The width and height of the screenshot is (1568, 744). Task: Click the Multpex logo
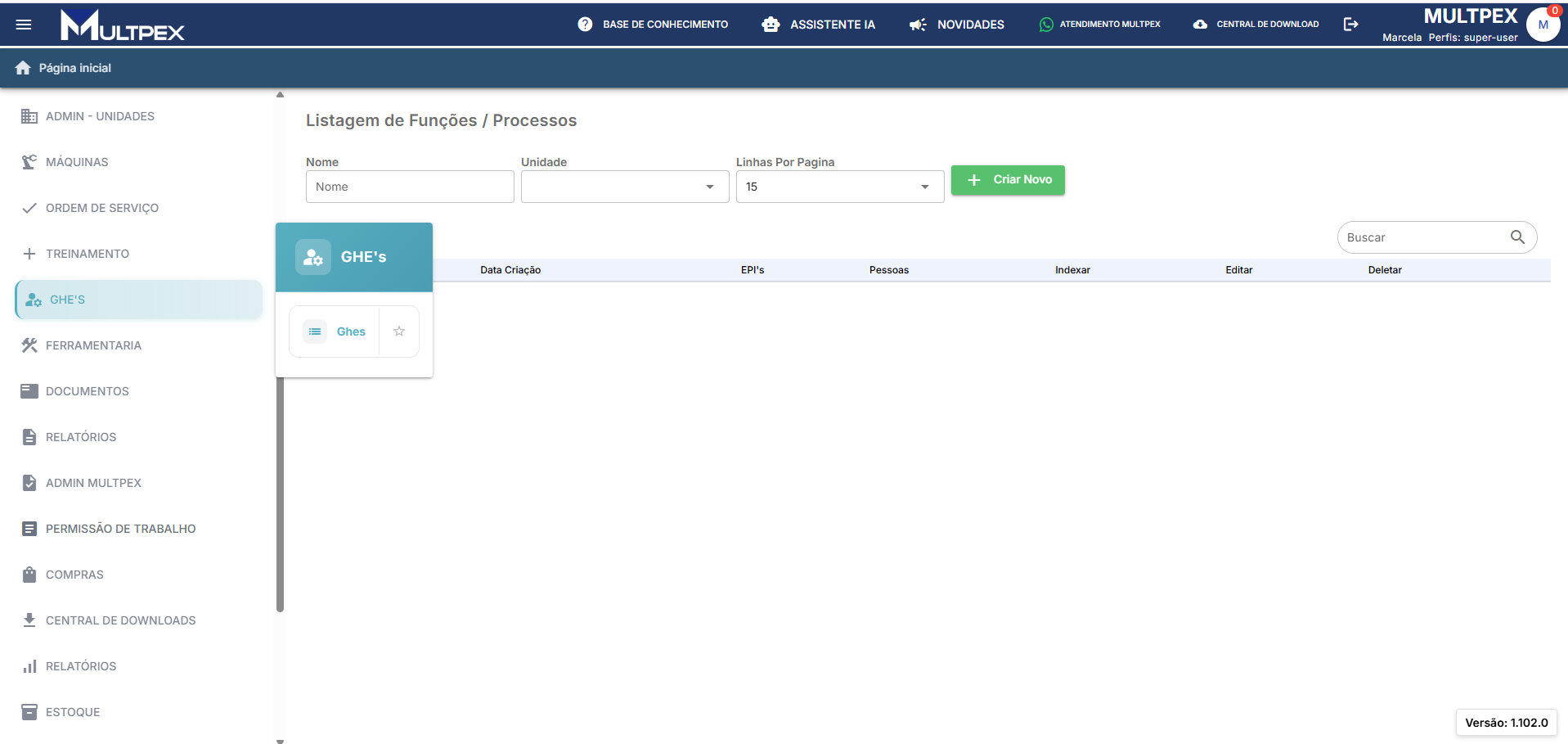coord(123,25)
